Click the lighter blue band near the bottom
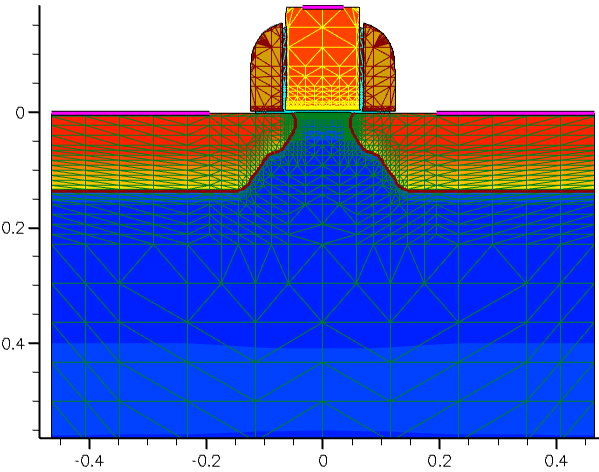The height and width of the screenshot is (472, 599). coord(323,390)
